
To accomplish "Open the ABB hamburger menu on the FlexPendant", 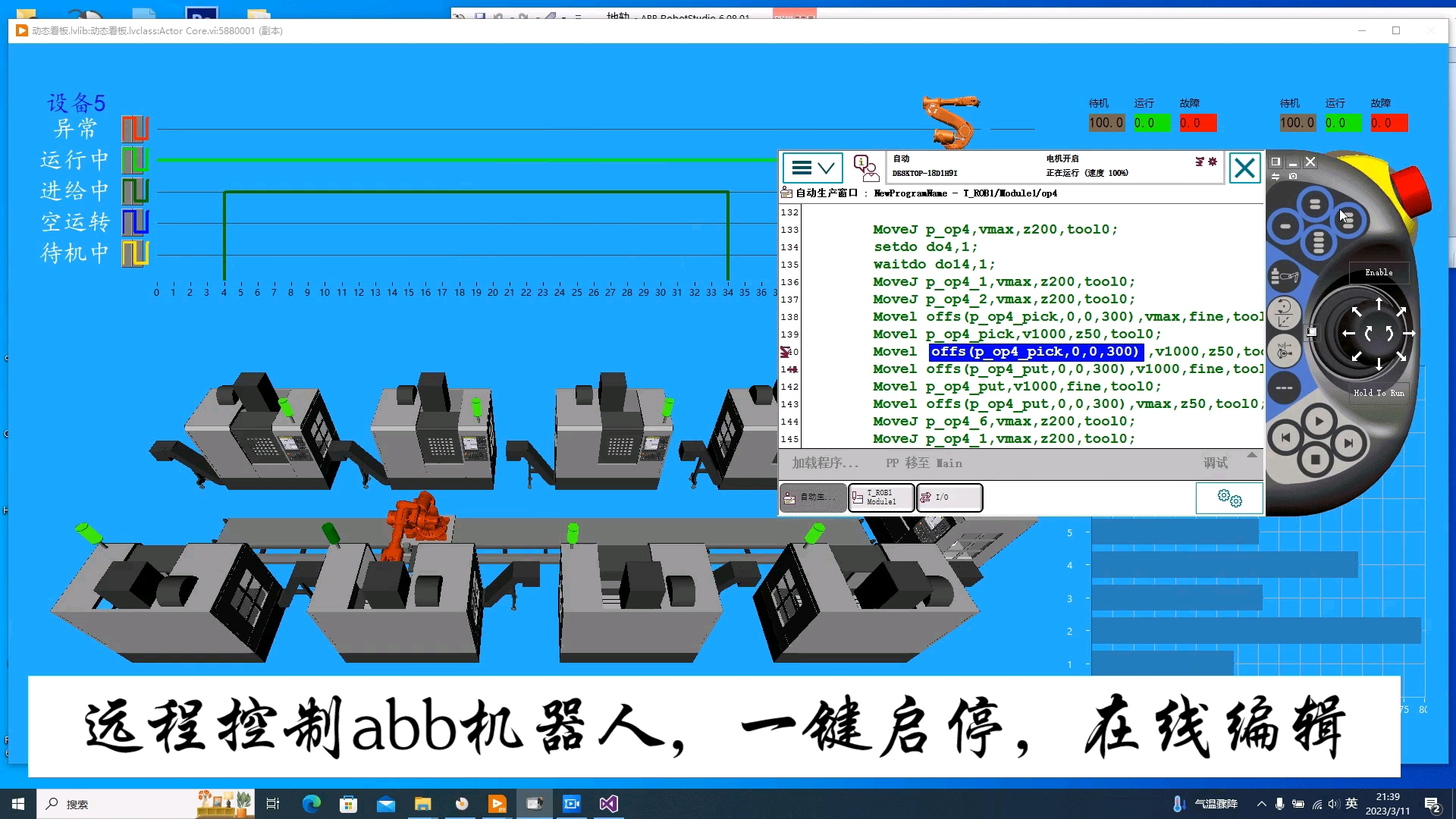I will point(802,168).
